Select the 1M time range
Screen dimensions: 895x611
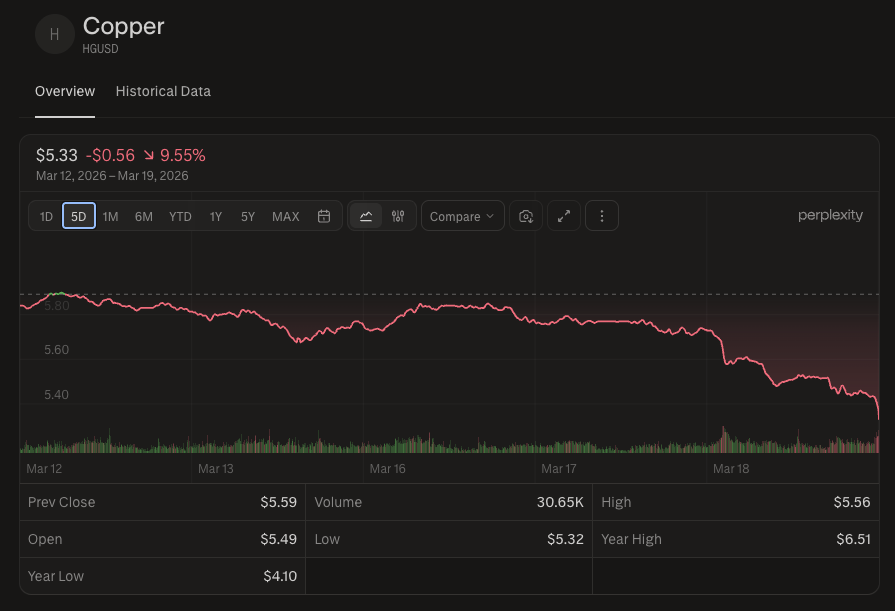tap(111, 216)
